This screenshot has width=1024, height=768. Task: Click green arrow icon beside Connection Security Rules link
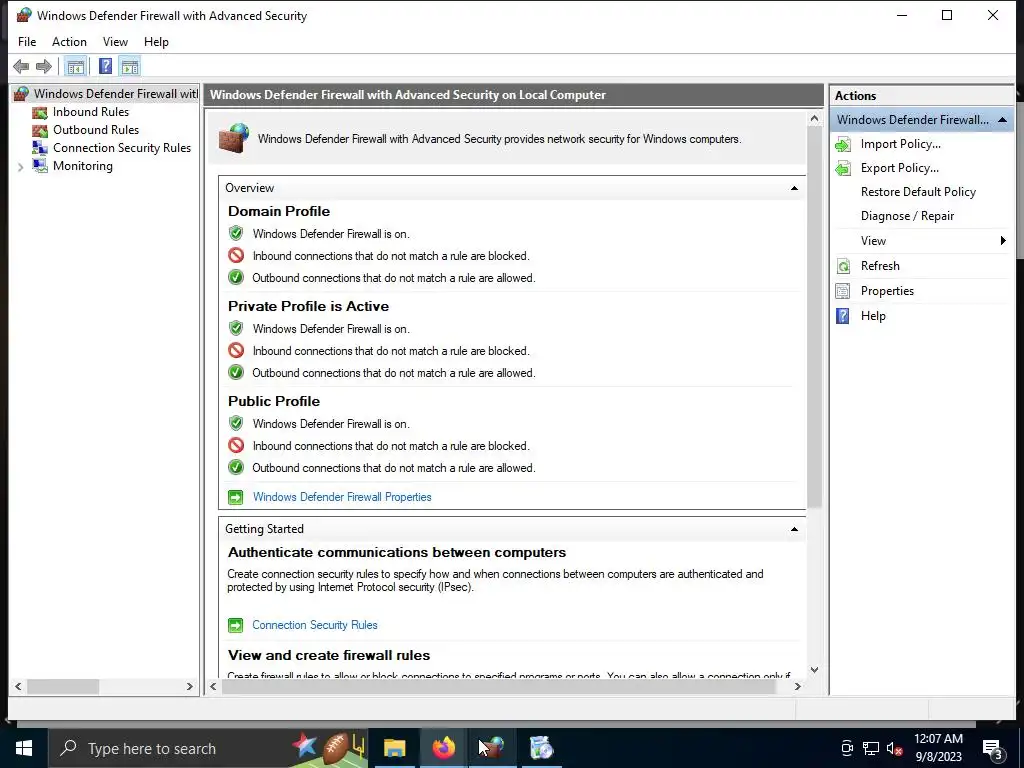point(235,625)
